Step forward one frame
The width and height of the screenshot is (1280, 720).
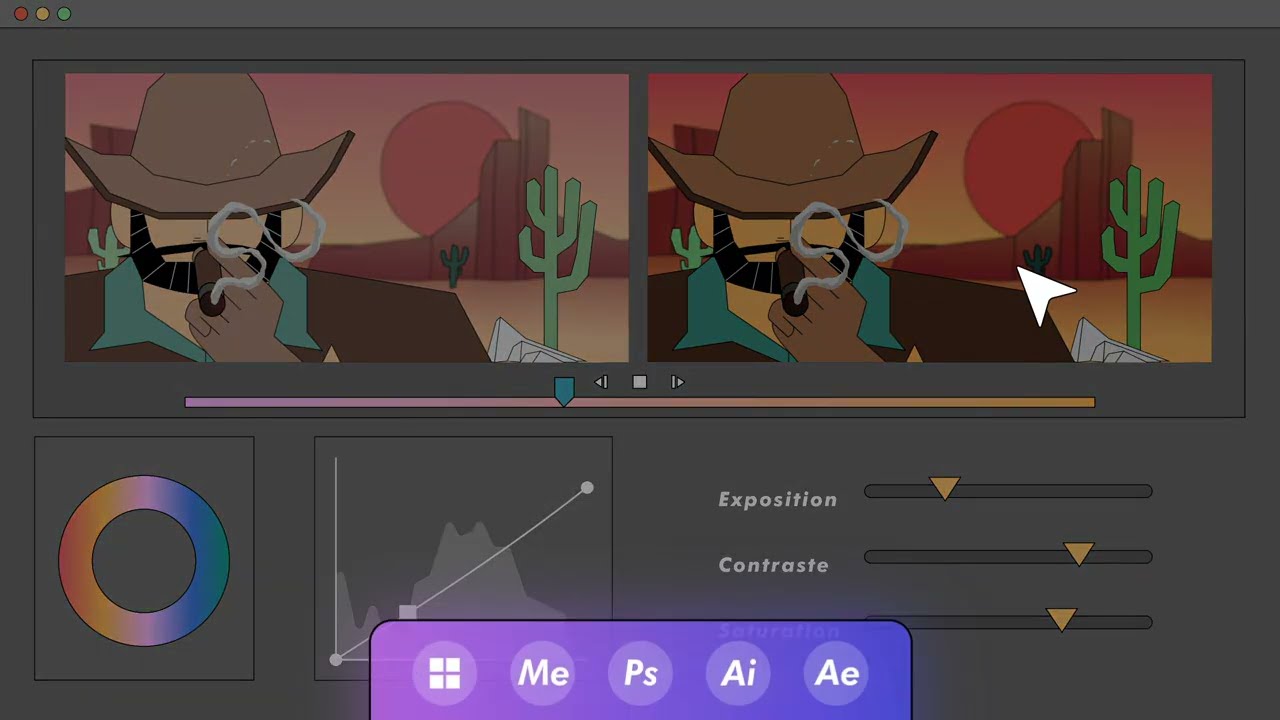pos(677,382)
